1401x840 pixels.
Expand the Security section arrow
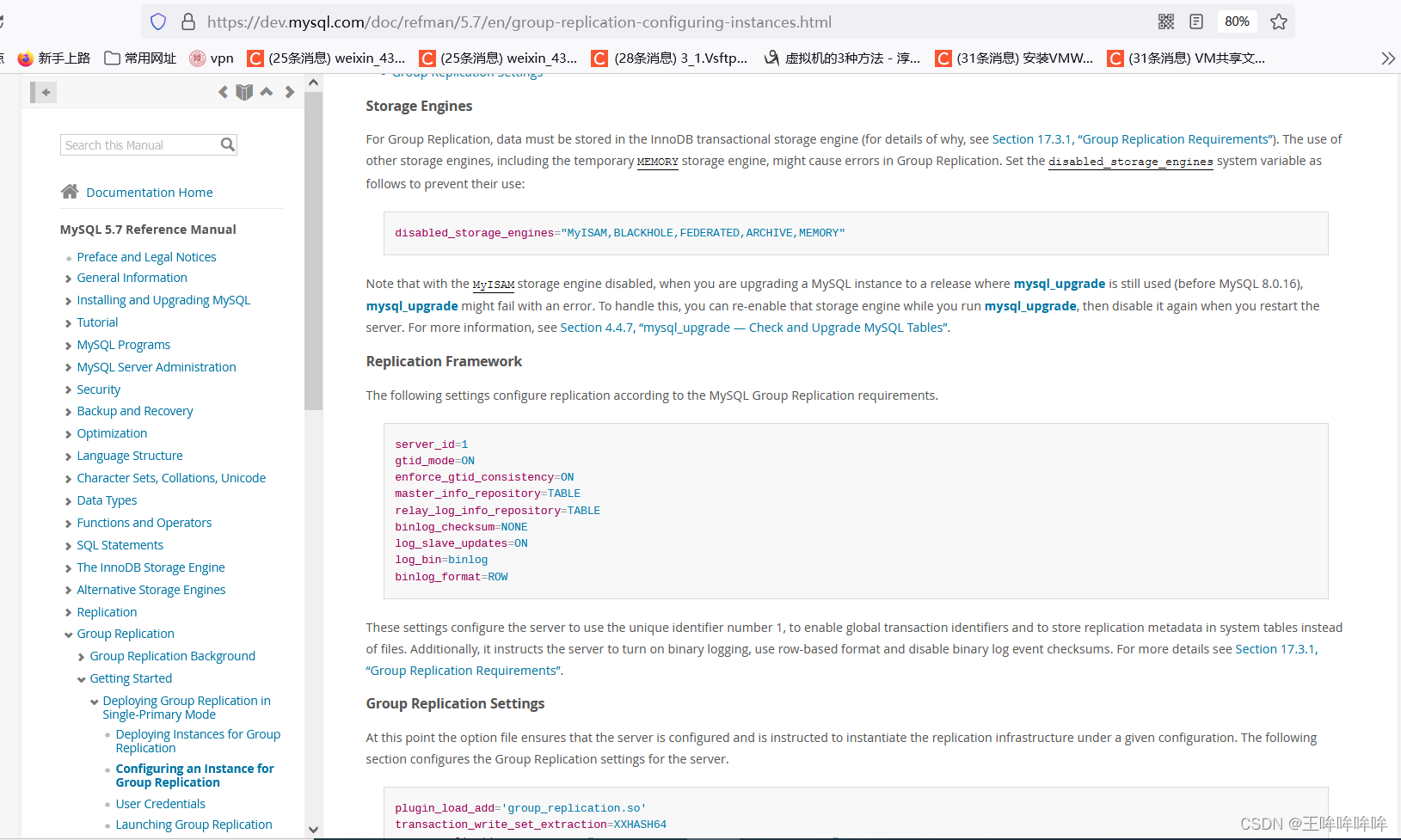[x=68, y=390]
